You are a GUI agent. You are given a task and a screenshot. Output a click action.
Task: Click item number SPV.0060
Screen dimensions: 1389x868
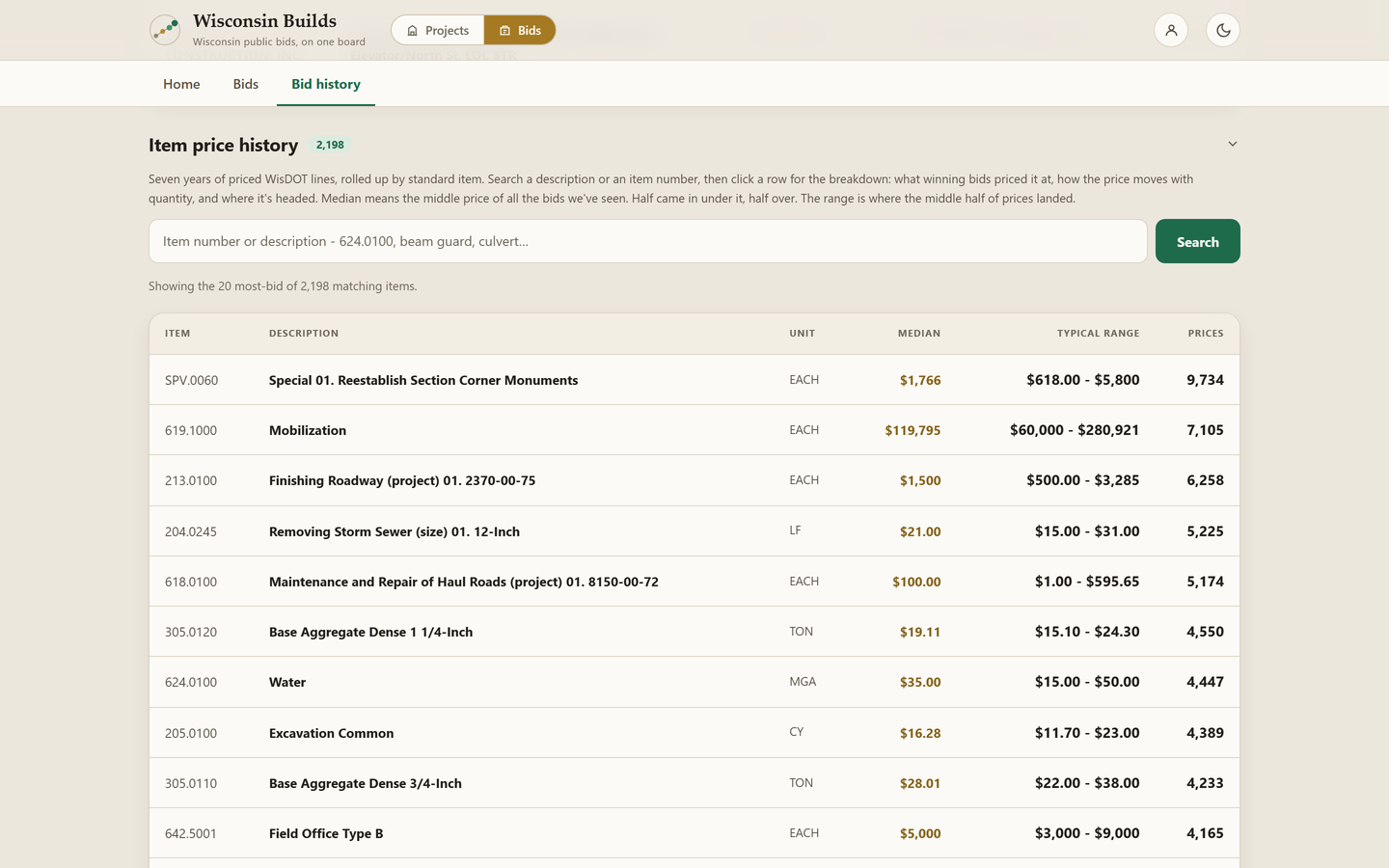(x=191, y=380)
